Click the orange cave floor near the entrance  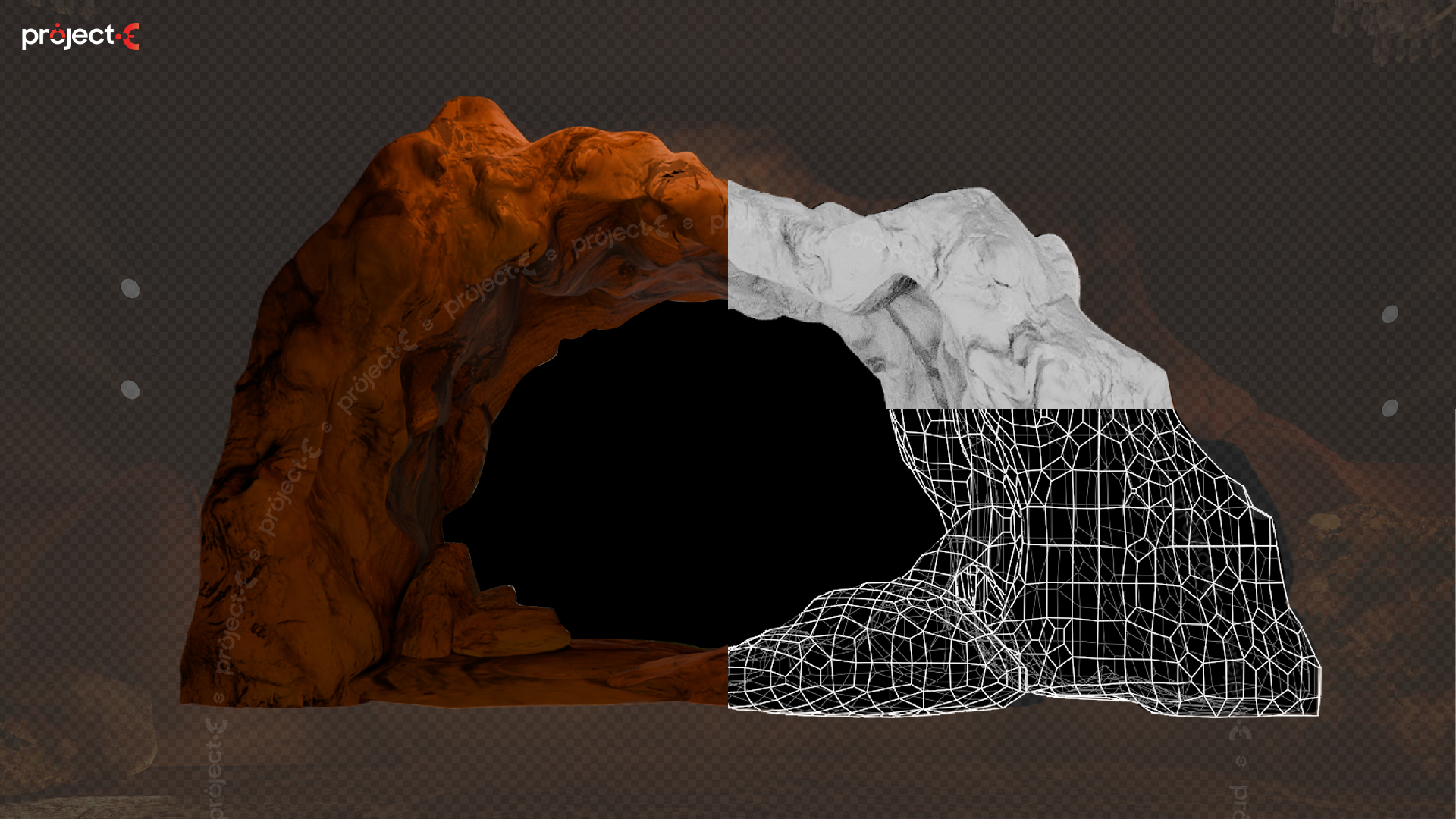(x=576, y=675)
